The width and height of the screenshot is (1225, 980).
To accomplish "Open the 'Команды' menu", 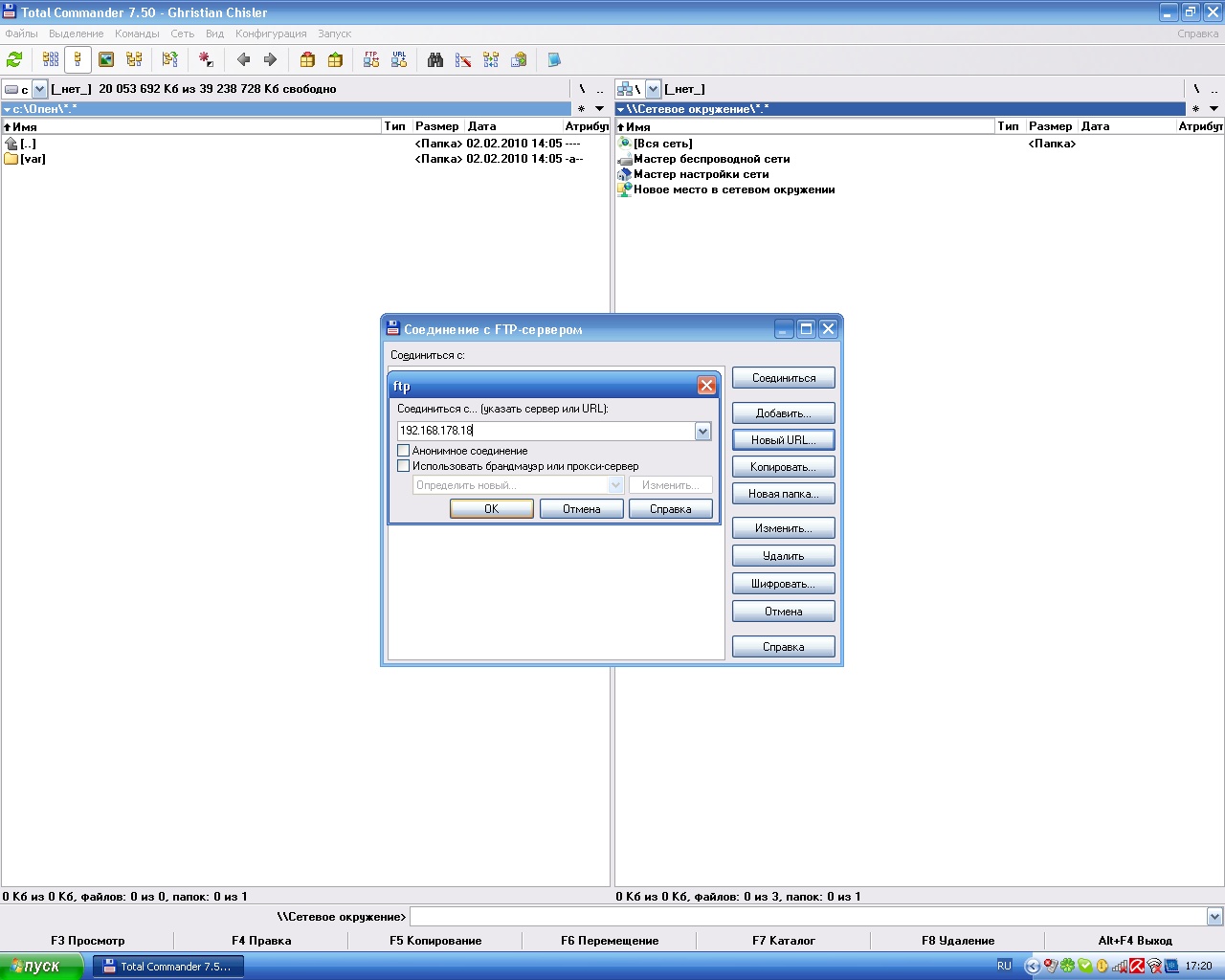I will [137, 33].
